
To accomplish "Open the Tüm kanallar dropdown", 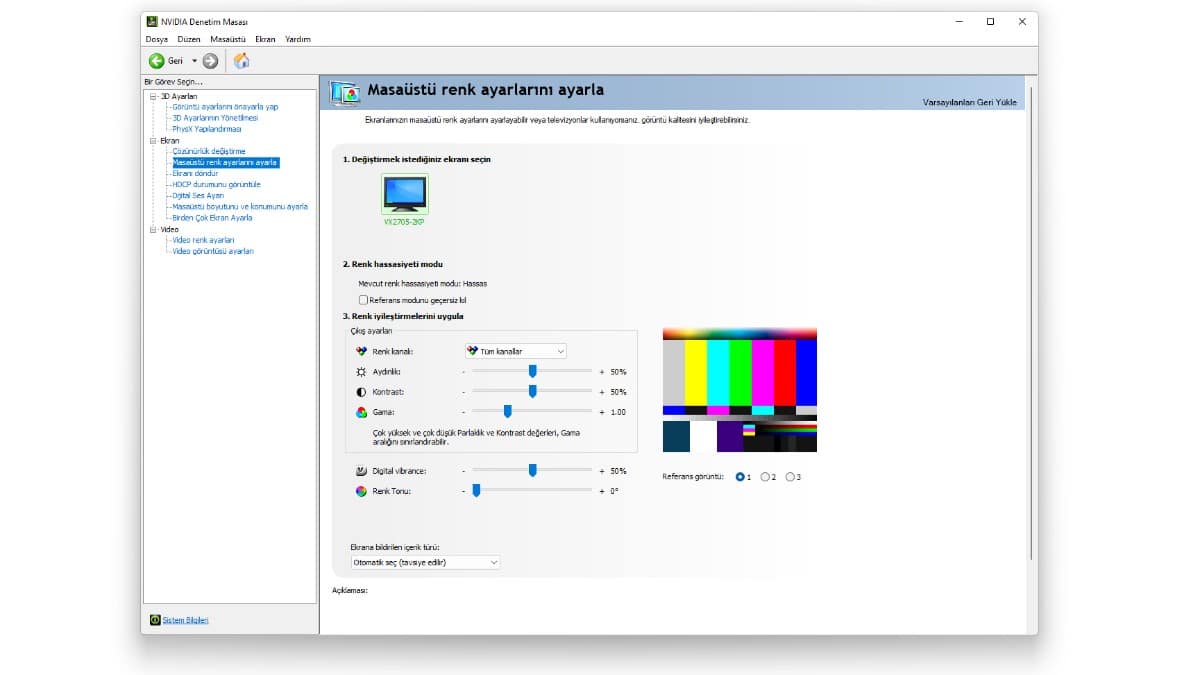I will pos(514,351).
